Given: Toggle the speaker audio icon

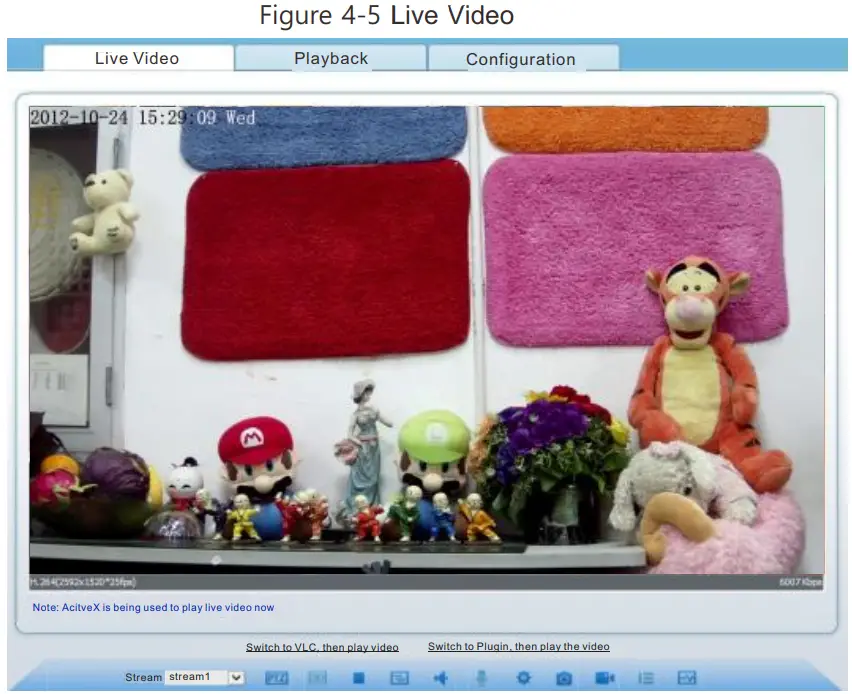Looking at the screenshot, I should click(441, 678).
